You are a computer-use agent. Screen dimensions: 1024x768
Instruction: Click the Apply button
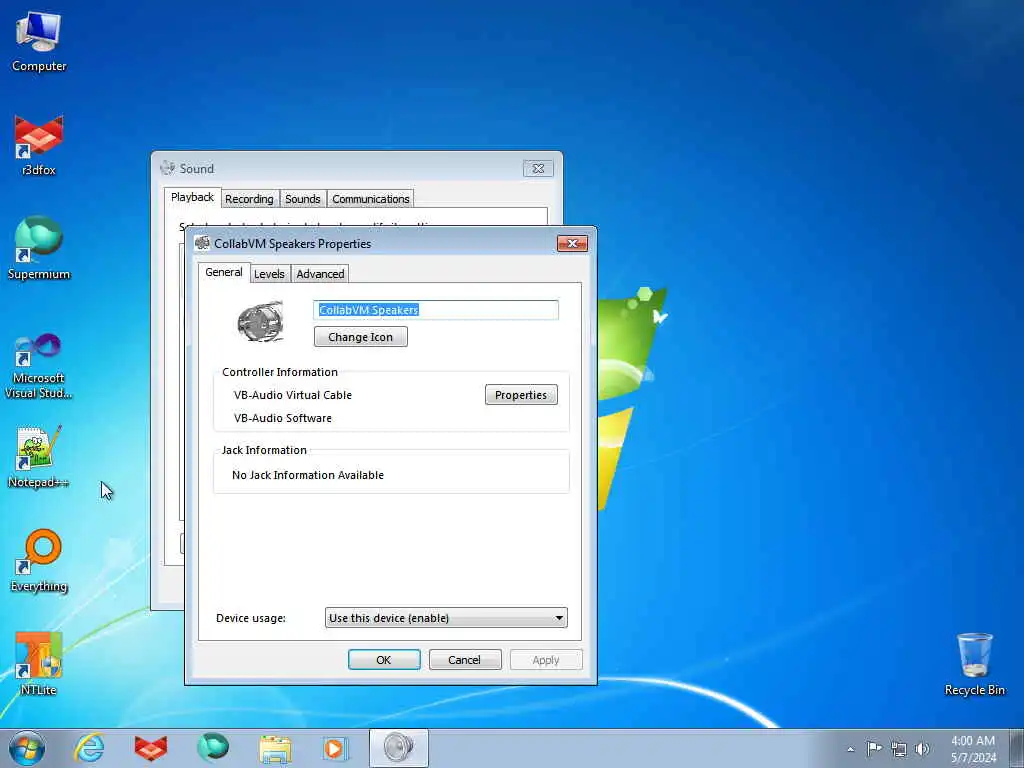point(546,660)
